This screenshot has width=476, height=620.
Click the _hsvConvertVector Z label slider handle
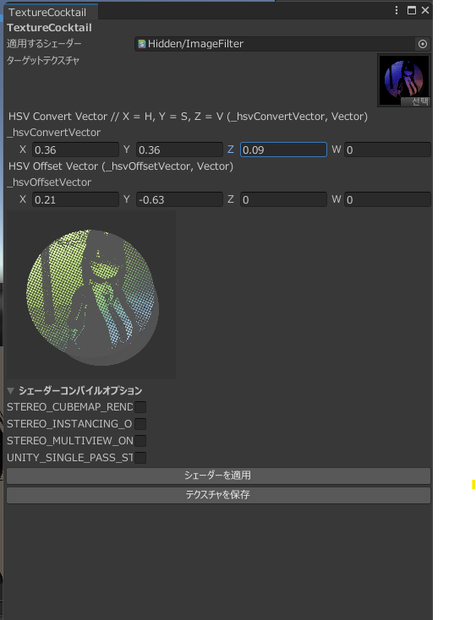pos(230,149)
